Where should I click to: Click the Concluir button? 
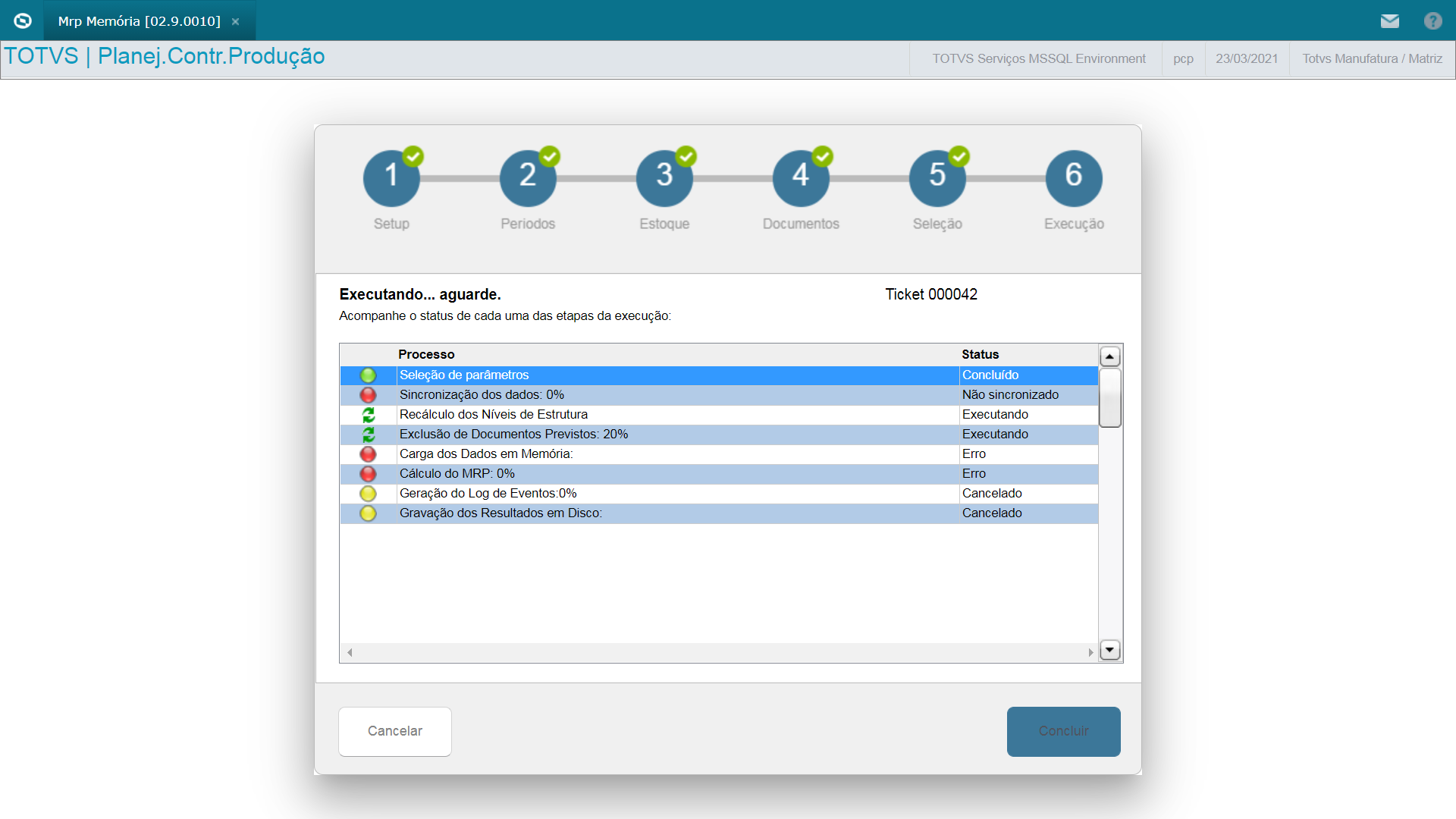pos(1063,731)
